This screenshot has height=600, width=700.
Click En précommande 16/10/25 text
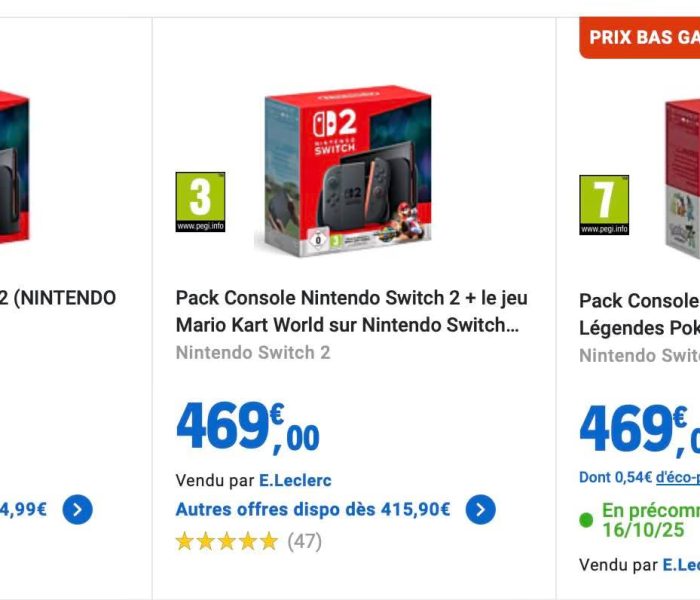coord(651,520)
